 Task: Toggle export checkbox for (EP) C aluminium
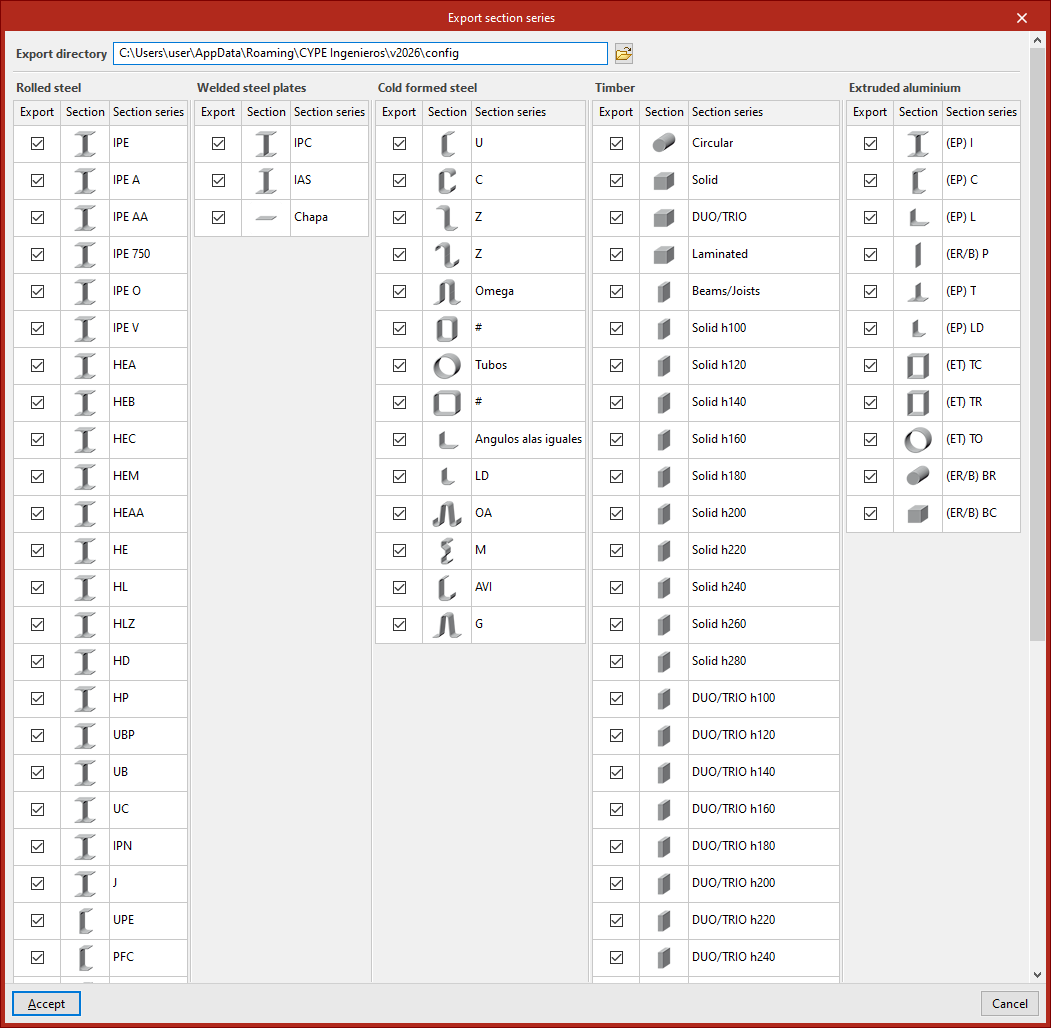(871, 181)
